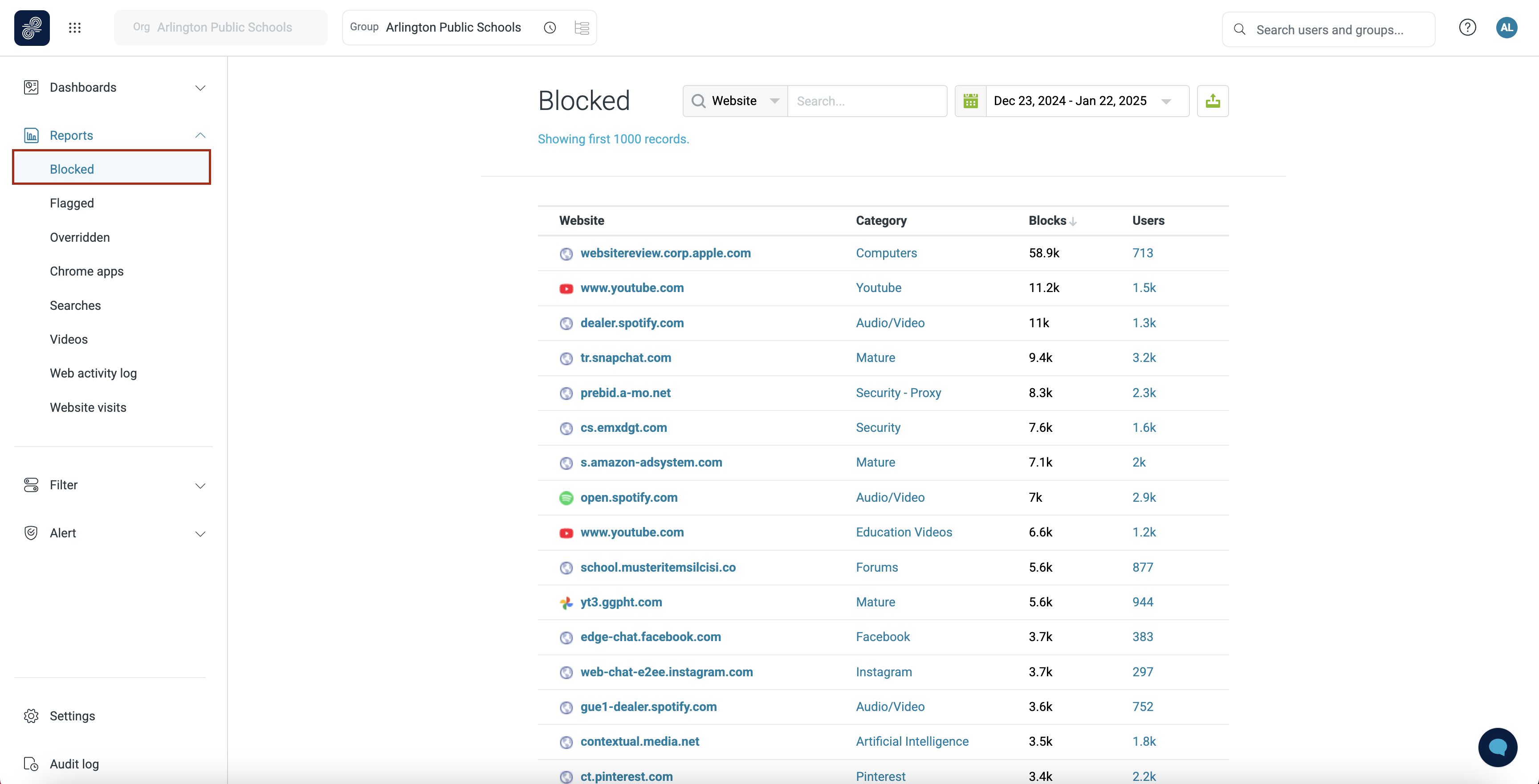Click the Securly logo icon
Screen dimensions: 1539x784
(x=32, y=28)
